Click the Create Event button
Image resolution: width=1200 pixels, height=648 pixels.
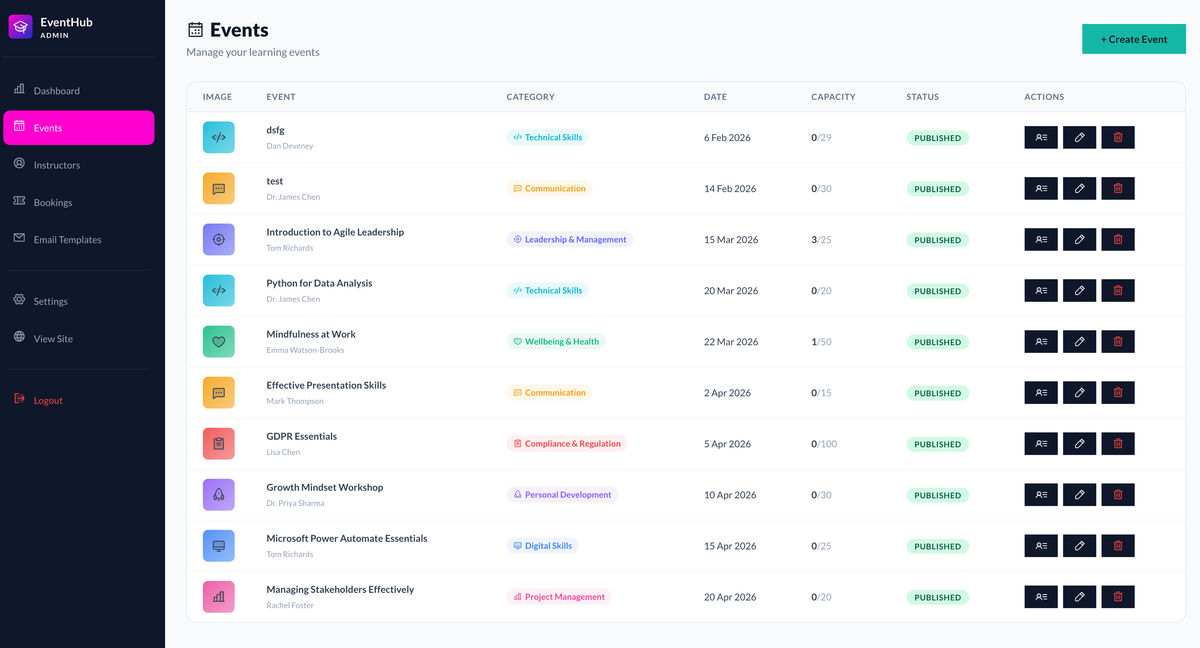tap(1134, 39)
